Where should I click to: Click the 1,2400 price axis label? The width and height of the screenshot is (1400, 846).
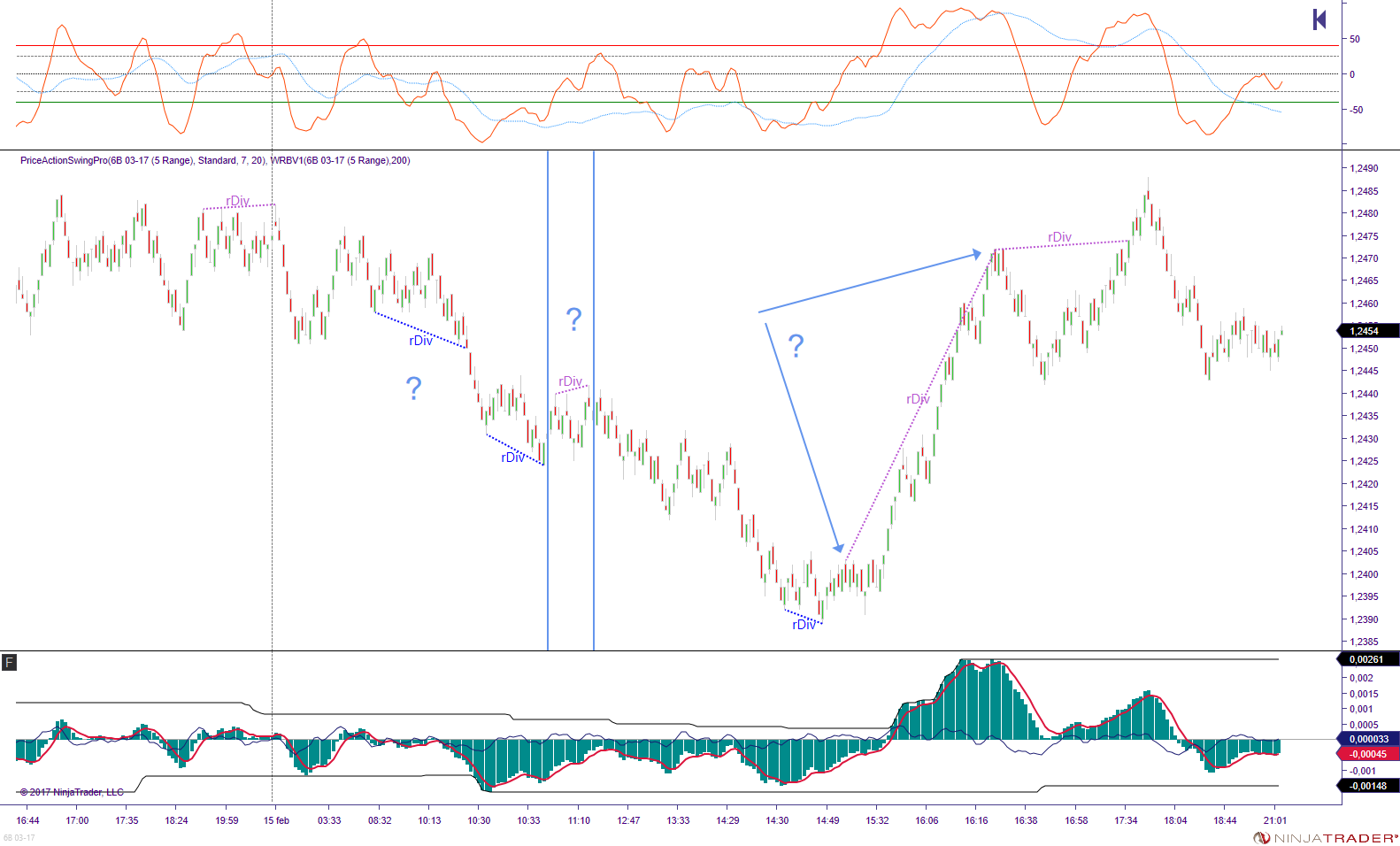click(1364, 574)
